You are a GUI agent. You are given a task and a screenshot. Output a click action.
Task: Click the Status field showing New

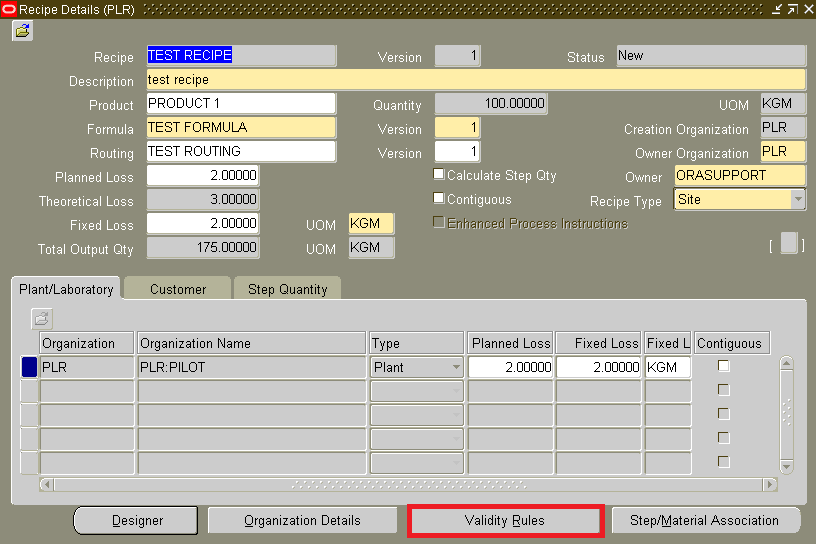pyautogui.click(x=711, y=55)
